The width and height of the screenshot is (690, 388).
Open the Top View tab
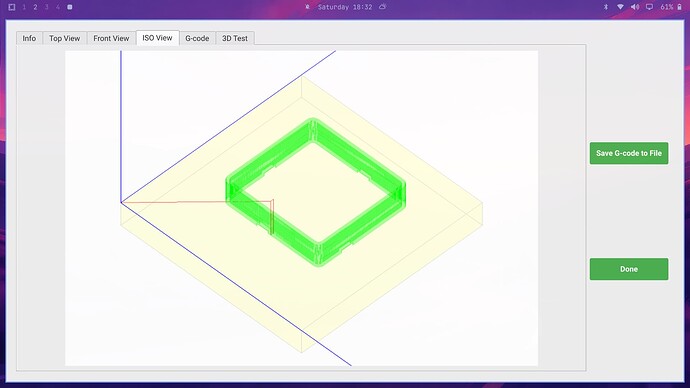pos(65,38)
